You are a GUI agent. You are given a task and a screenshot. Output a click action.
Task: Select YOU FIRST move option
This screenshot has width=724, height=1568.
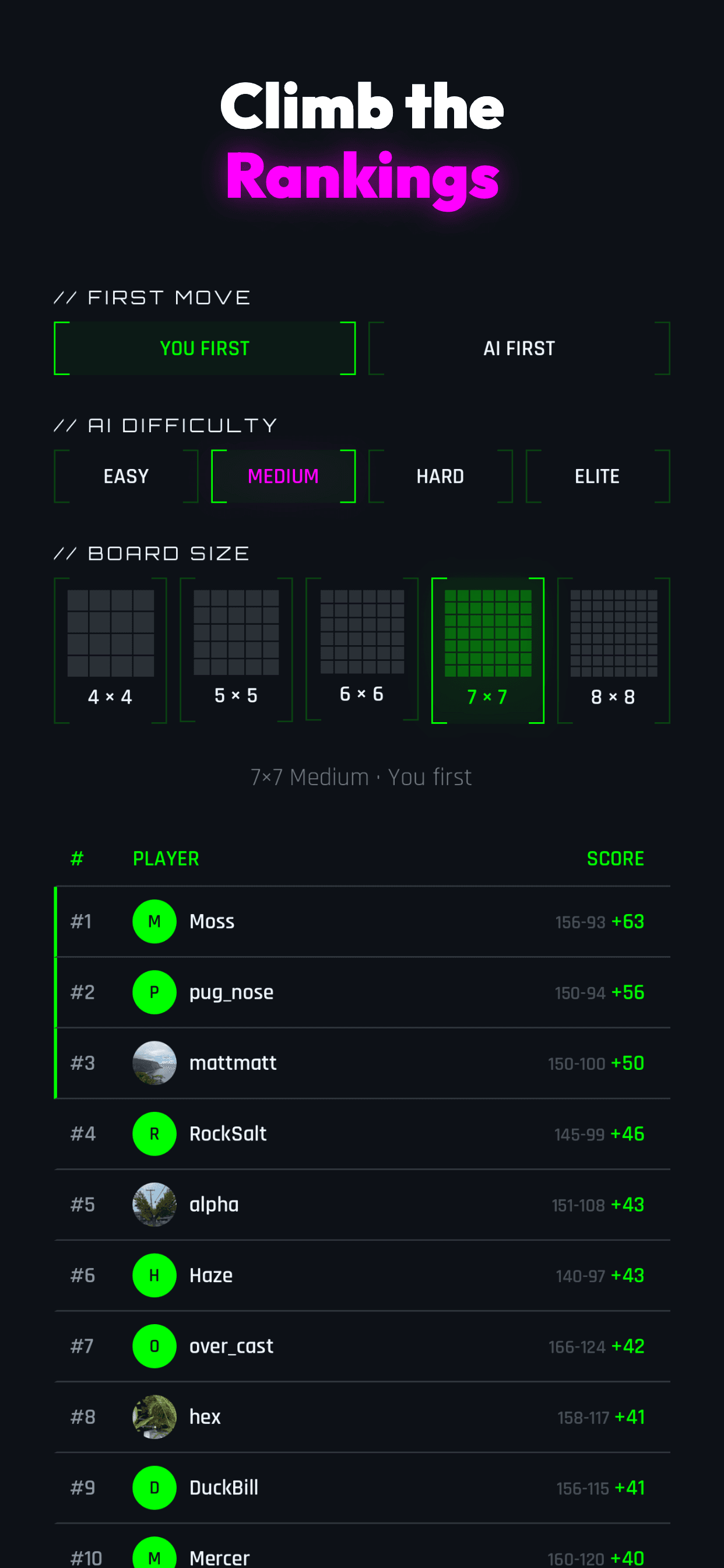pyautogui.click(x=205, y=348)
